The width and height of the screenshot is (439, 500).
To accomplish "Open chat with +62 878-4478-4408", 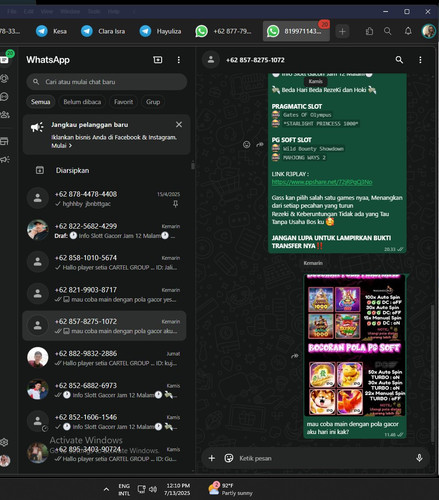I will 104,199.
